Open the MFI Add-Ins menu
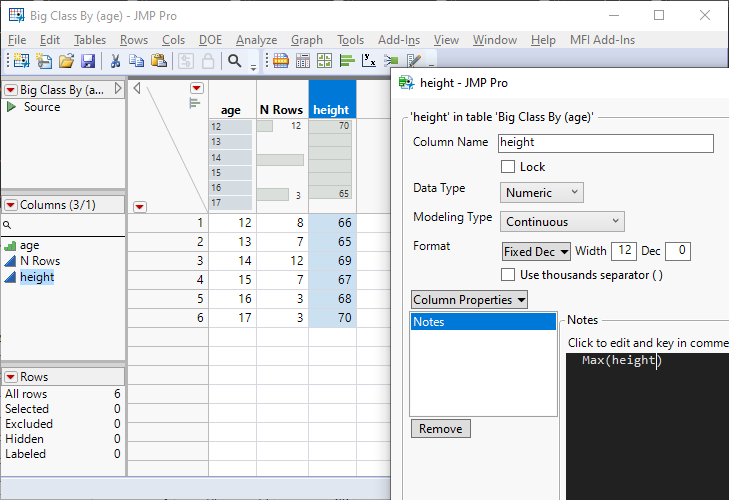Screen dimensions: 729x500 click(x=603, y=40)
